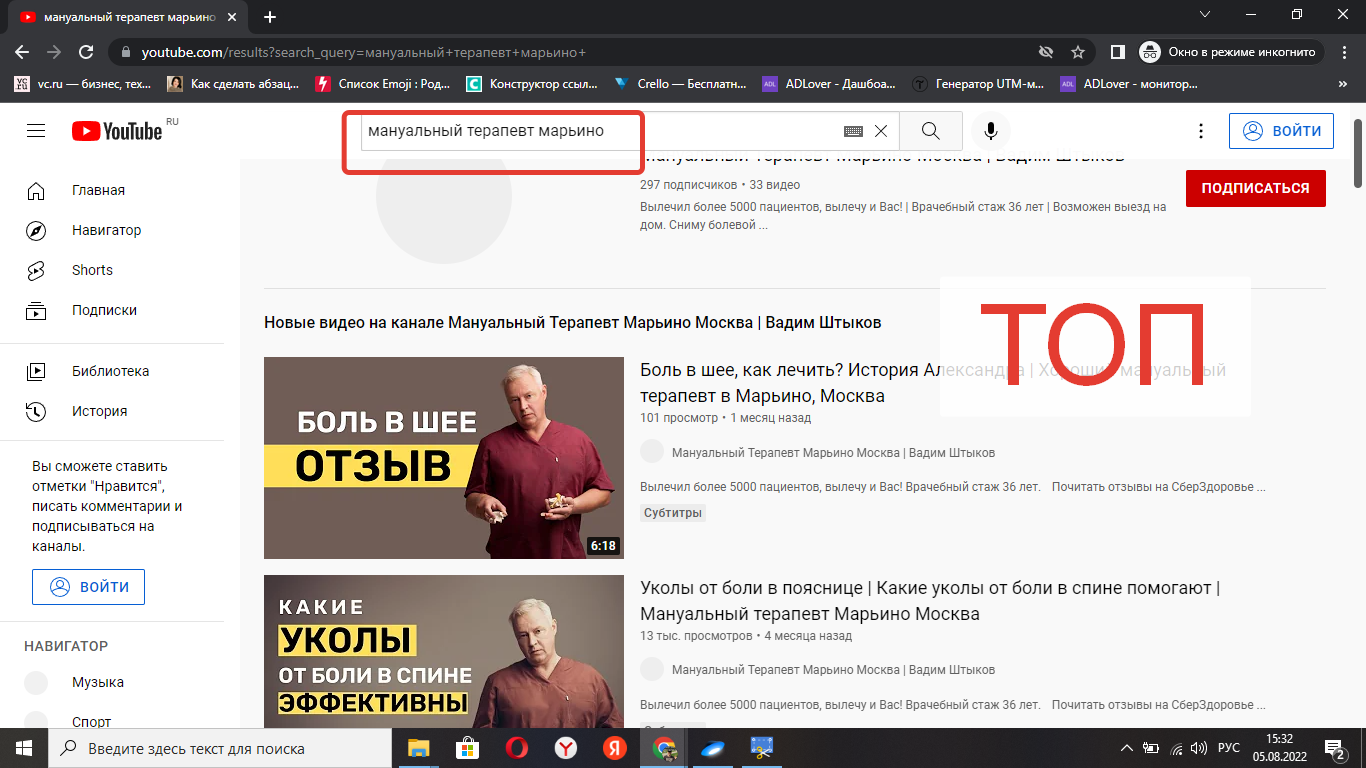Open the ADLover - Дашбоа... bookmark

click(x=830, y=84)
